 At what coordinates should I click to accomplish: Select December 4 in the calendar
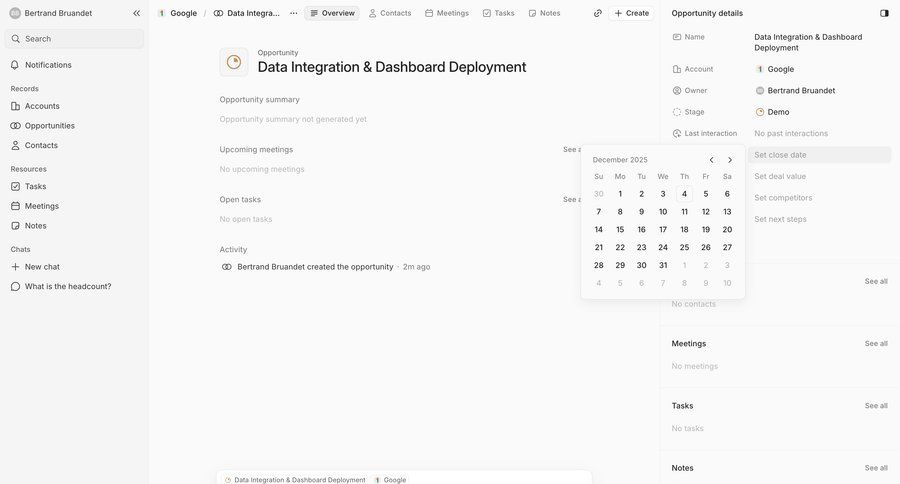pos(684,194)
